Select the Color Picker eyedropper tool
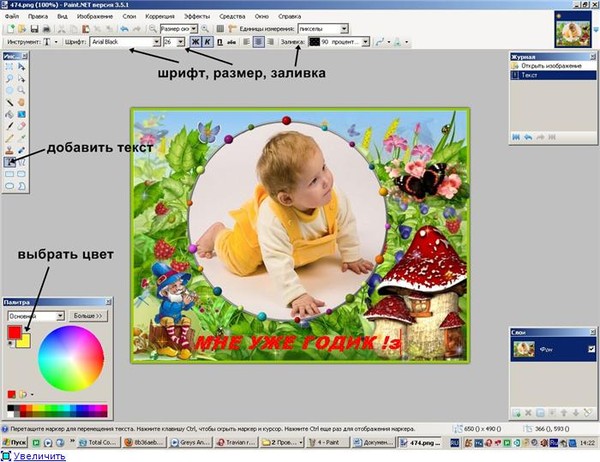 pyautogui.click(x=21, y=138)
